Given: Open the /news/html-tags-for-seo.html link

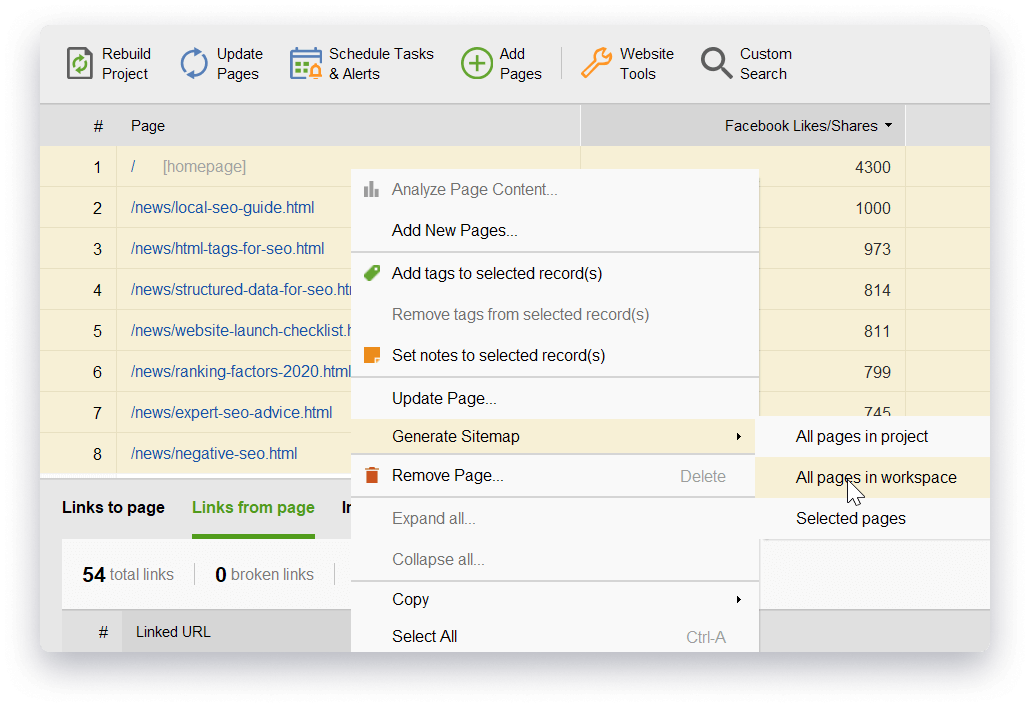Looking at the screenshot, I should click(227, 248).
